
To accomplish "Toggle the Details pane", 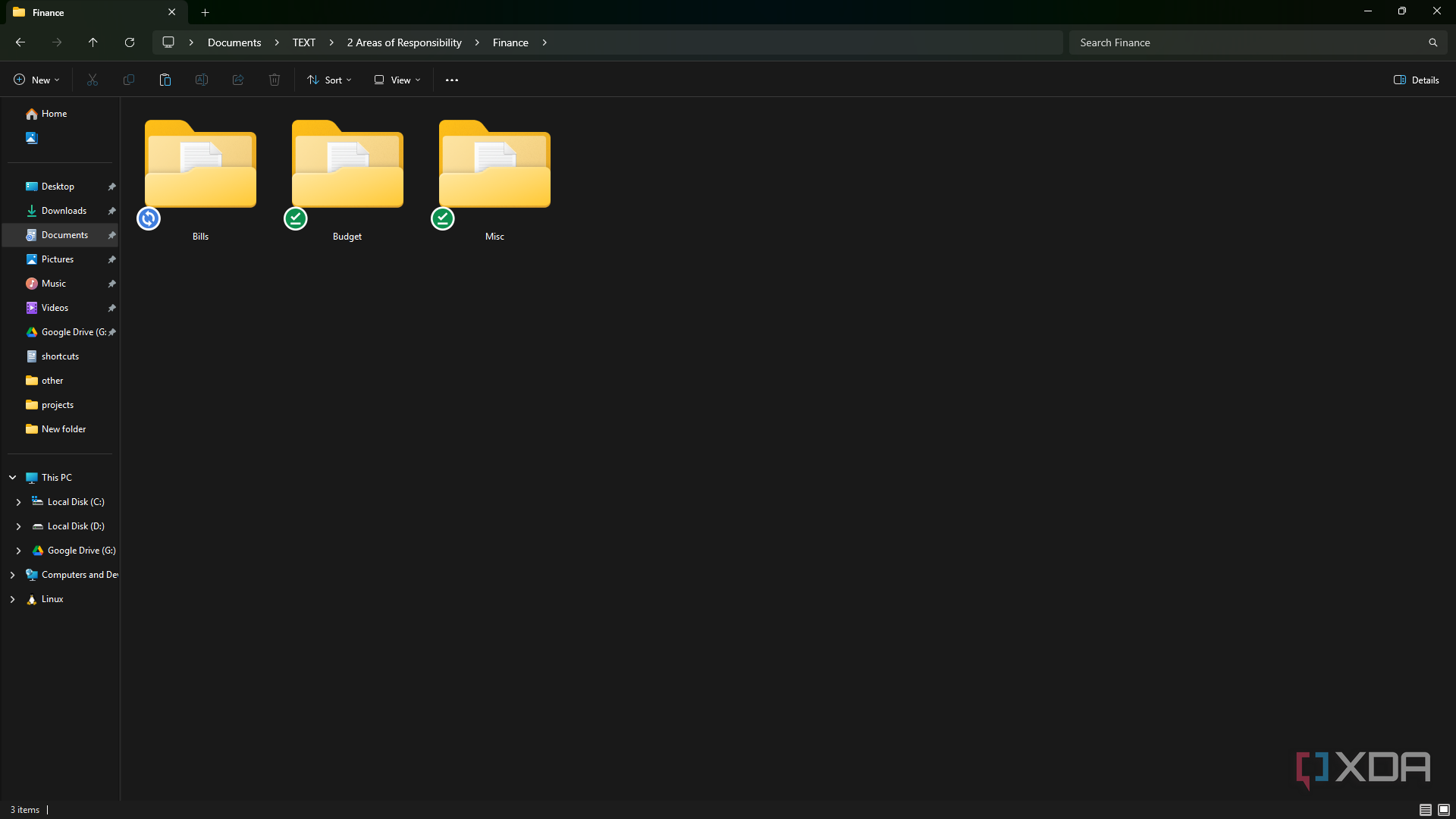I will pos(1416,80).
